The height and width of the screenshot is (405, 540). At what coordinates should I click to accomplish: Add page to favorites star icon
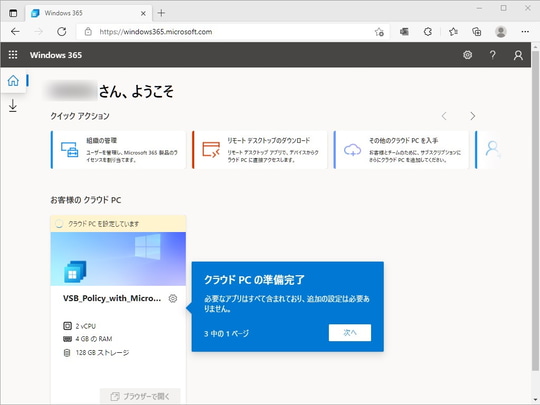coord(379,32)
